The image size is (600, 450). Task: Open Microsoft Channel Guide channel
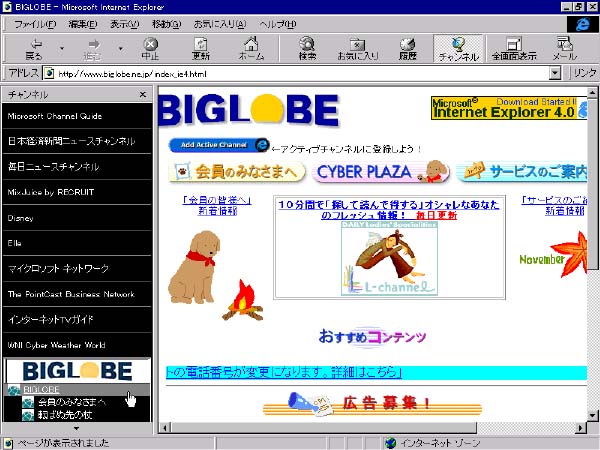[77, 116]
